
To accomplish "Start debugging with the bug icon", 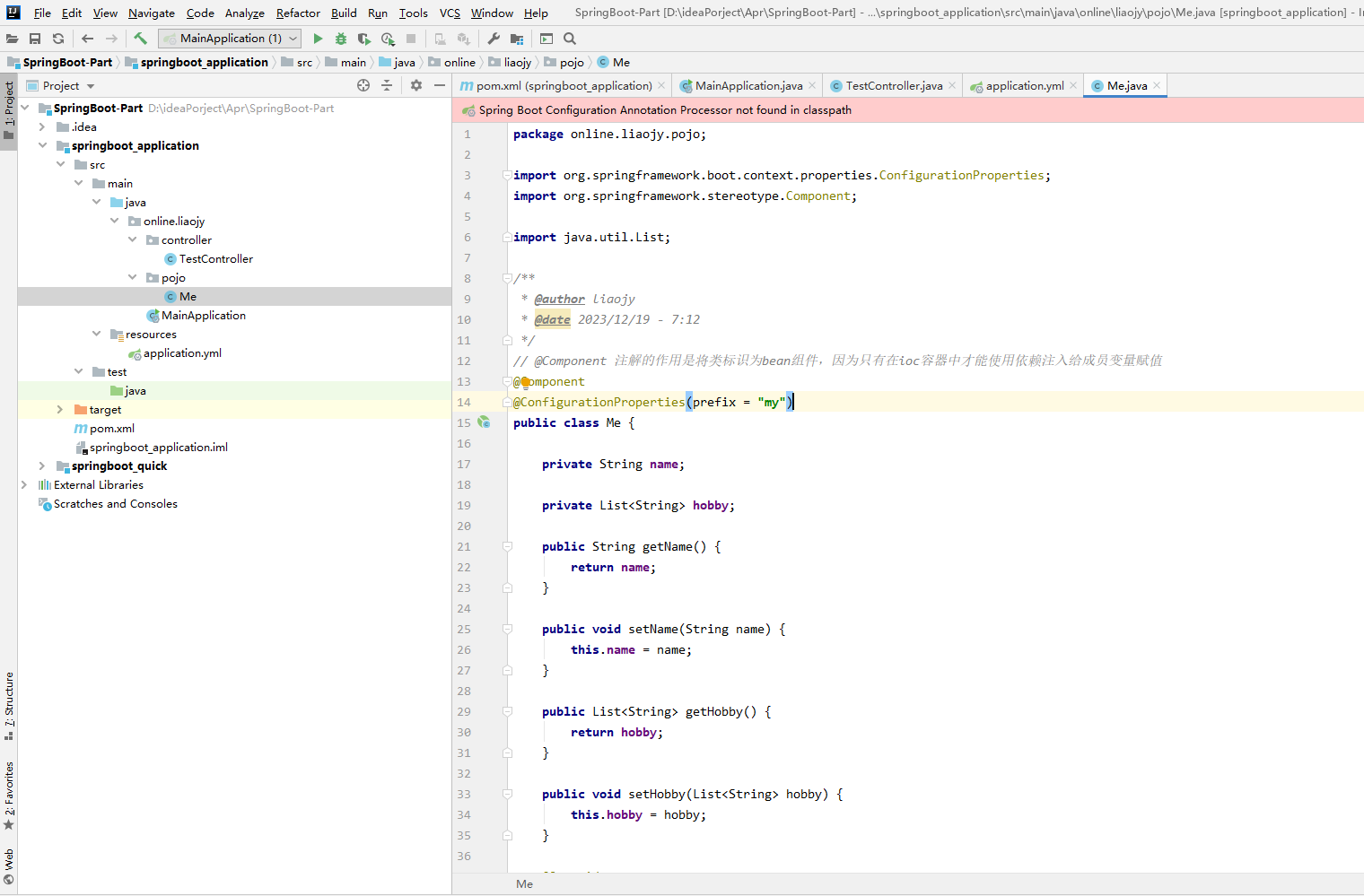I will [x=341, y=39].
